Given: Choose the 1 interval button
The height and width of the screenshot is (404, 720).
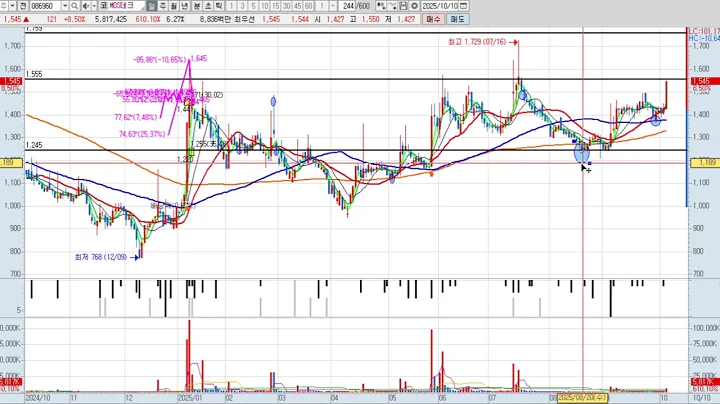Looking at the screenshot, I should [x=231, y=6].
